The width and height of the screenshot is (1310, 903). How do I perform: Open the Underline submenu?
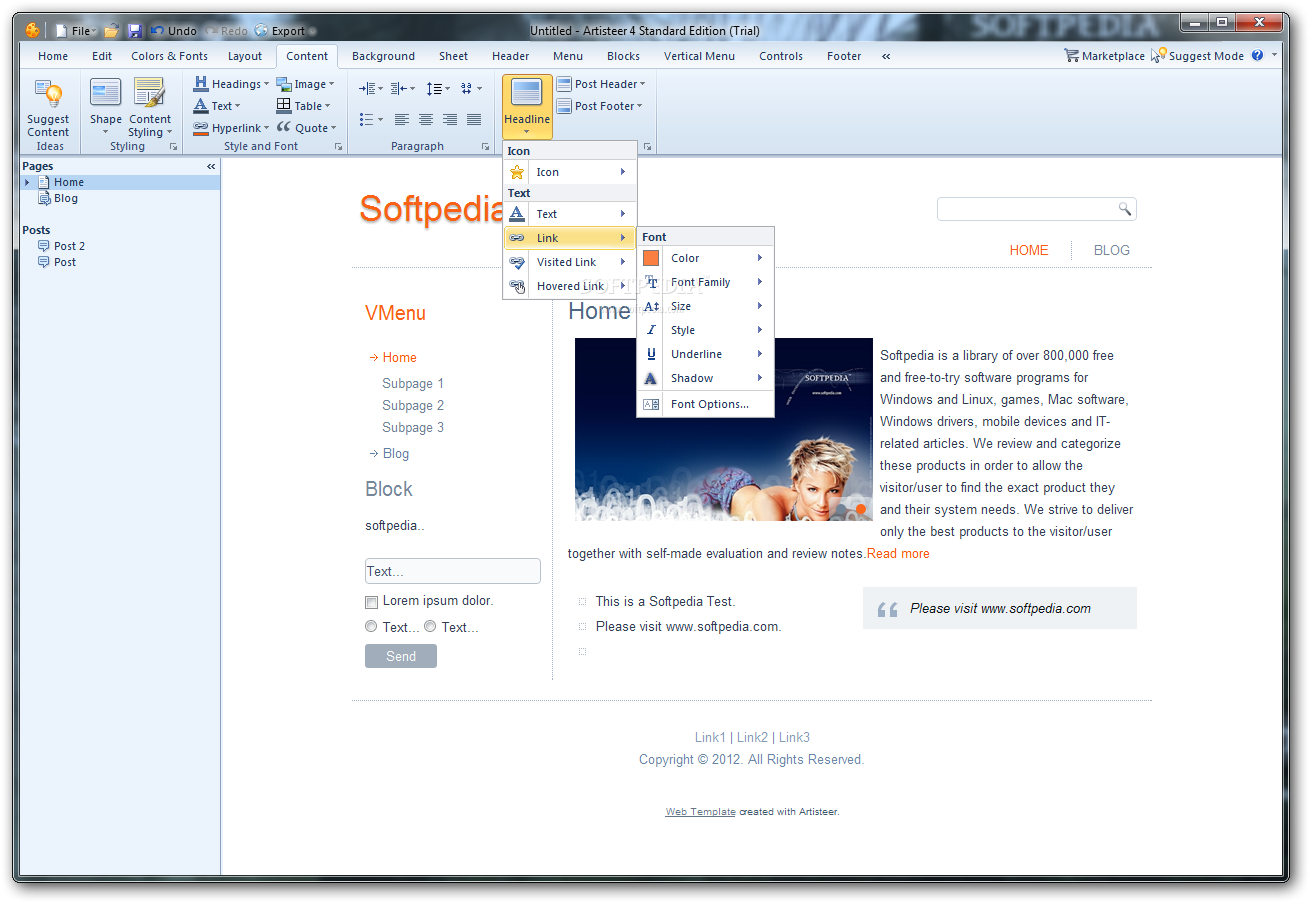(705, 354)
